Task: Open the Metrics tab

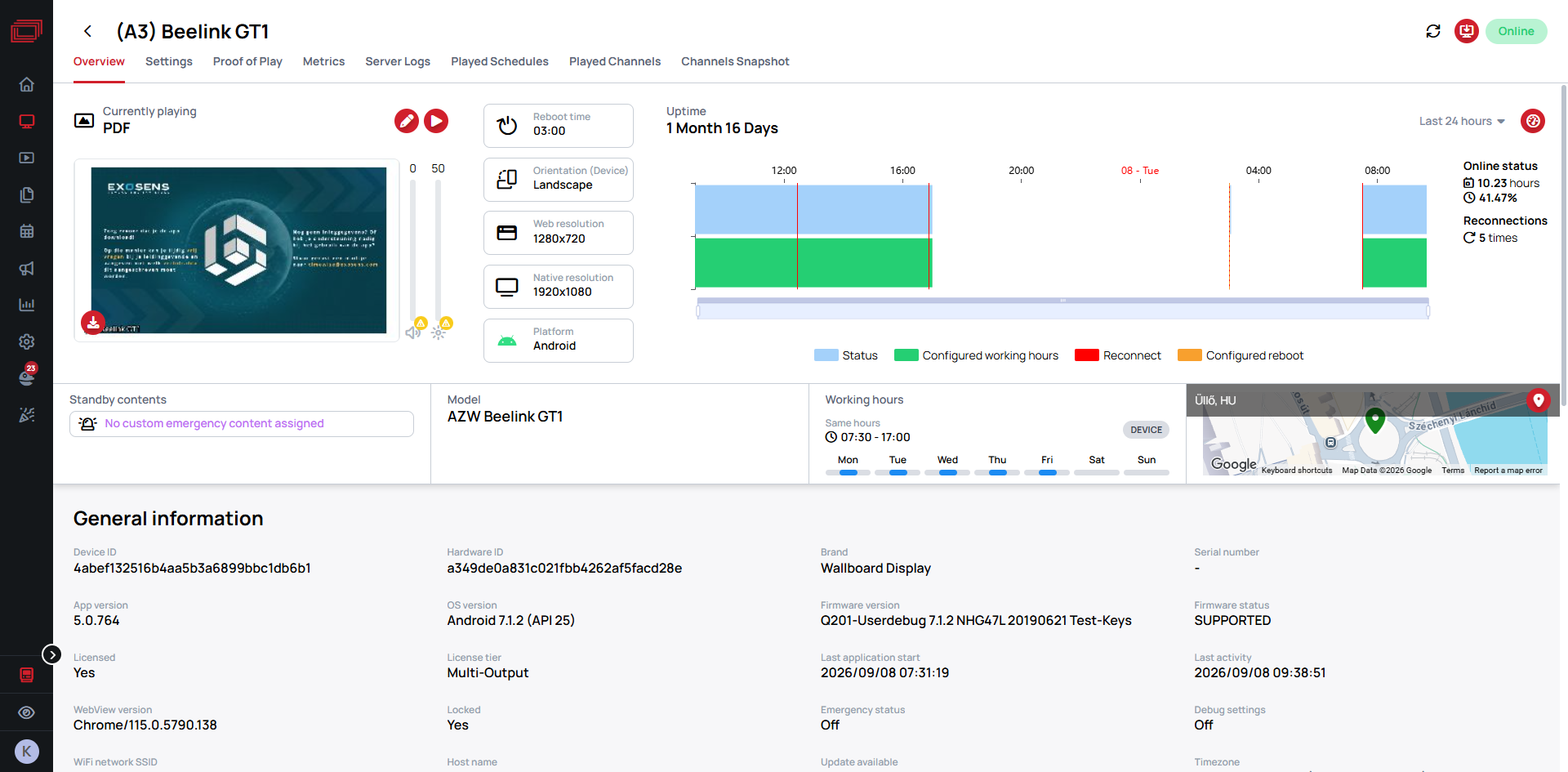Action: [323, 61]
